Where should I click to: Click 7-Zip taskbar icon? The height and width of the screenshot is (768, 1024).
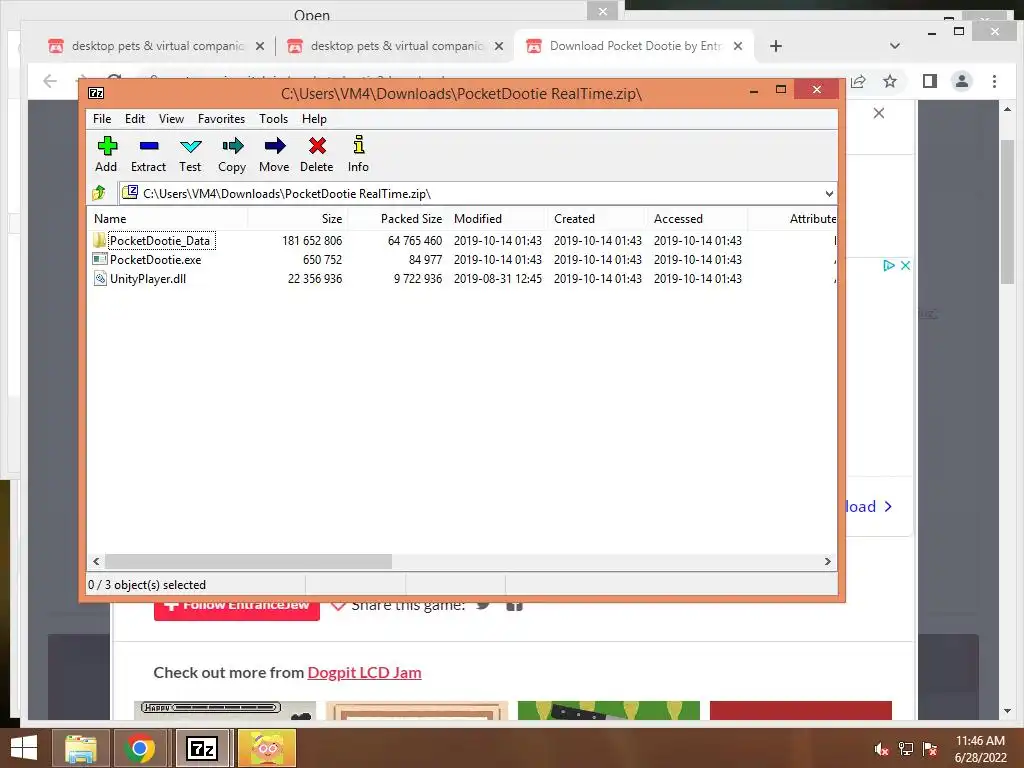point(202,748)
